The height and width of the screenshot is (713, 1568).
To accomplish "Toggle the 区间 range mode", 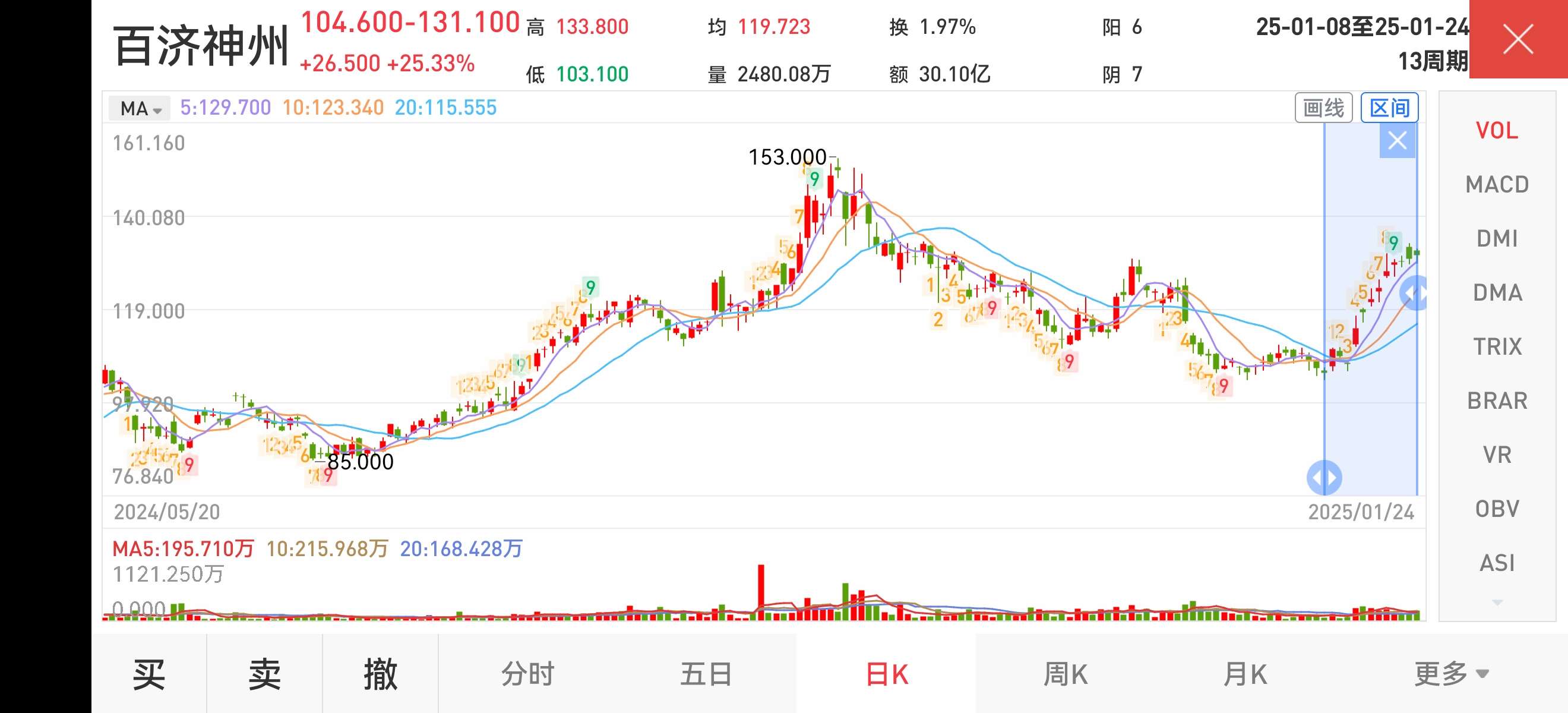I will click(1389, 108).
